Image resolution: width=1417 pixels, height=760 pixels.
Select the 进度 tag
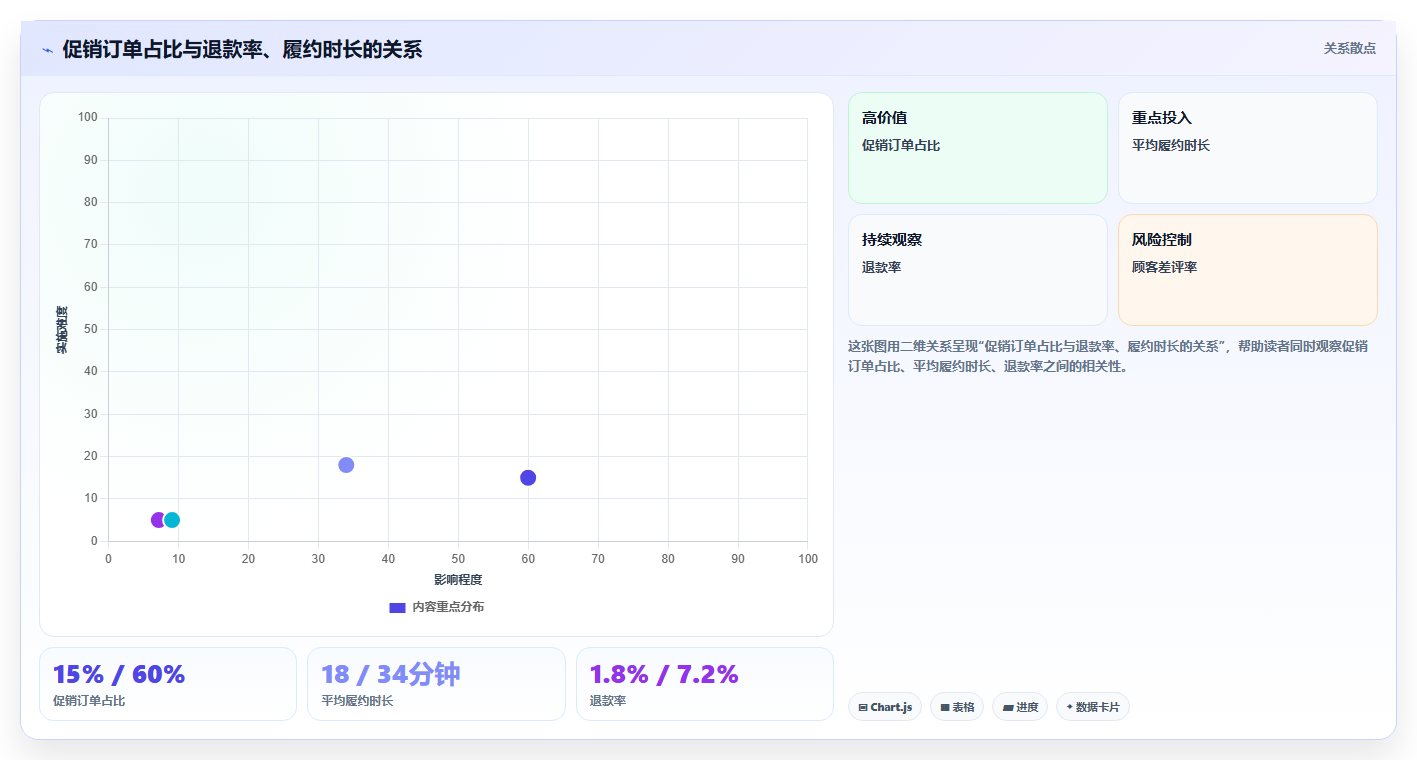tap(1020, 707)
